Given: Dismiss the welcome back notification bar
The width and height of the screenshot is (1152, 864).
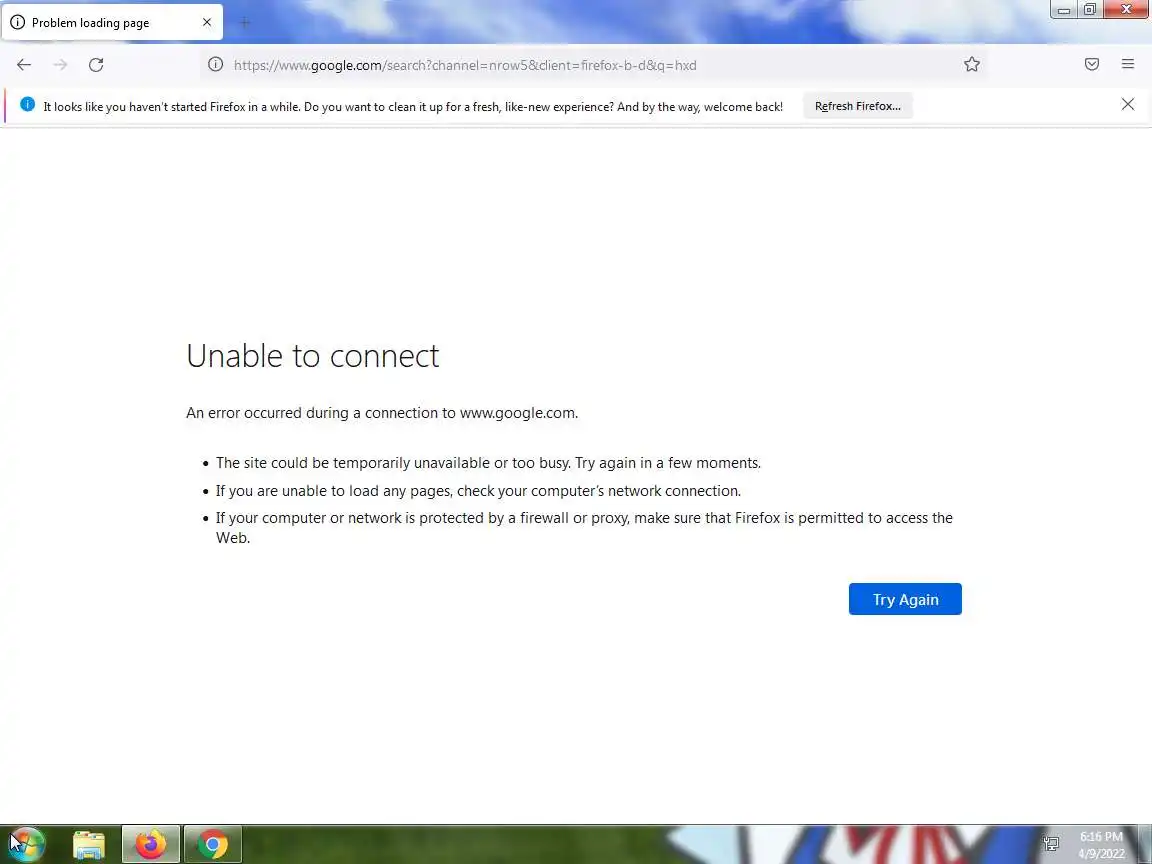Looking at the screenshot, I should pyautogui.click(x=1128, y=104).
